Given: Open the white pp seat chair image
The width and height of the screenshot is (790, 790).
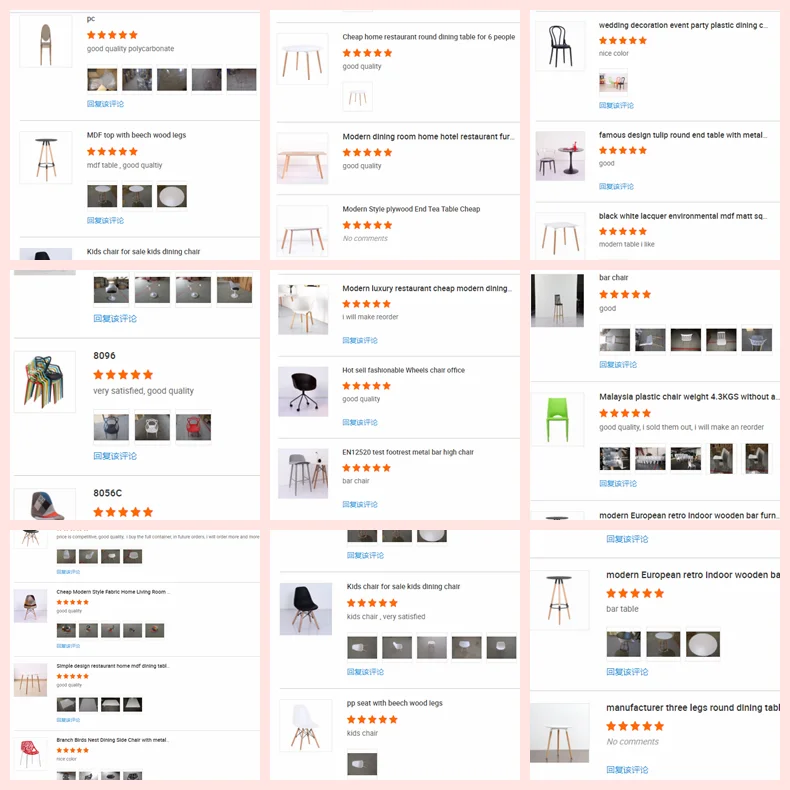Looking at the screenshot, I should click(x=306, y=726).
